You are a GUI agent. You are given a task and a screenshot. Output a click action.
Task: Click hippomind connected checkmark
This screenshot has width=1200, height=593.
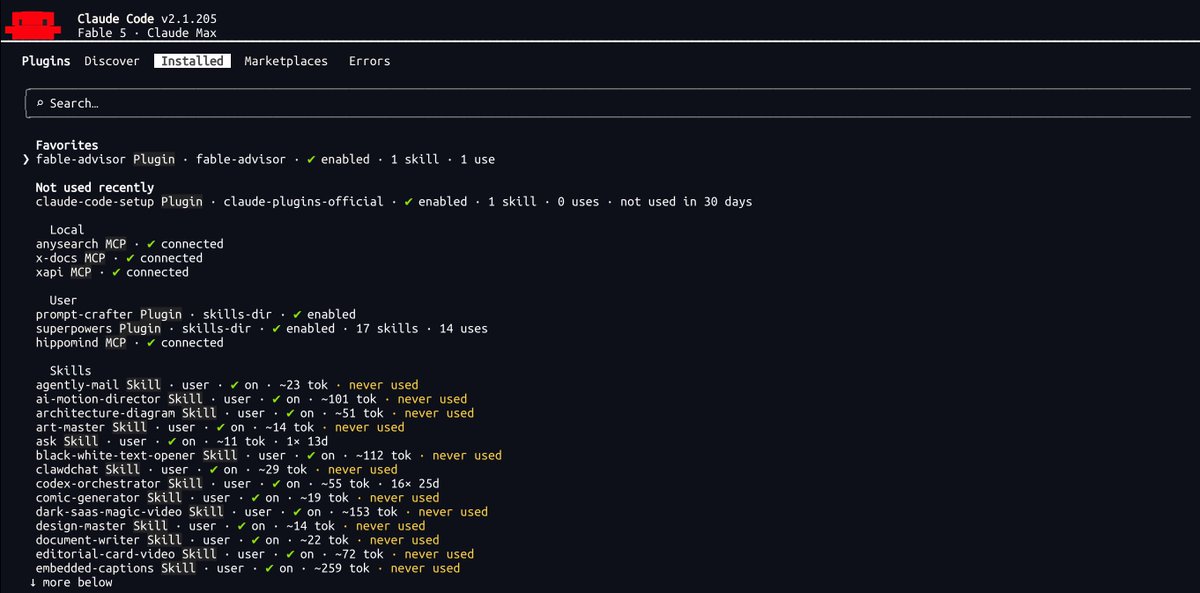[x=151, y=342]
